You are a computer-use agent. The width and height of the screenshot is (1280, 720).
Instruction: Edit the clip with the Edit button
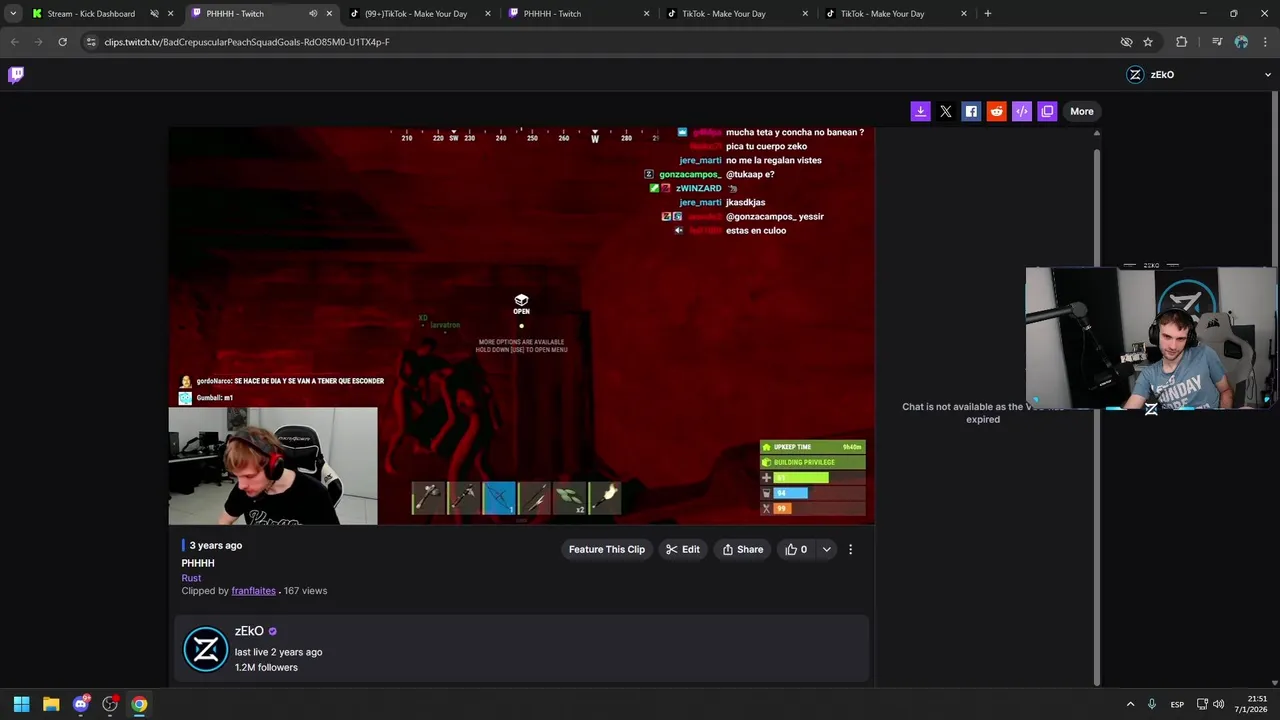[x=683, y=549]
